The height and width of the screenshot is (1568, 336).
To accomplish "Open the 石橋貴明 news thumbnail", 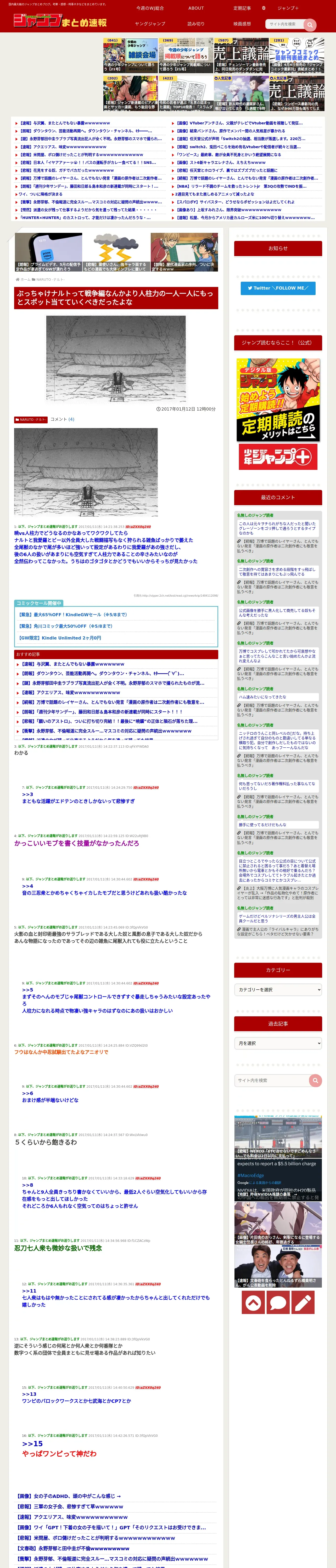I will pyautogui.click(x=278, y=1267).
